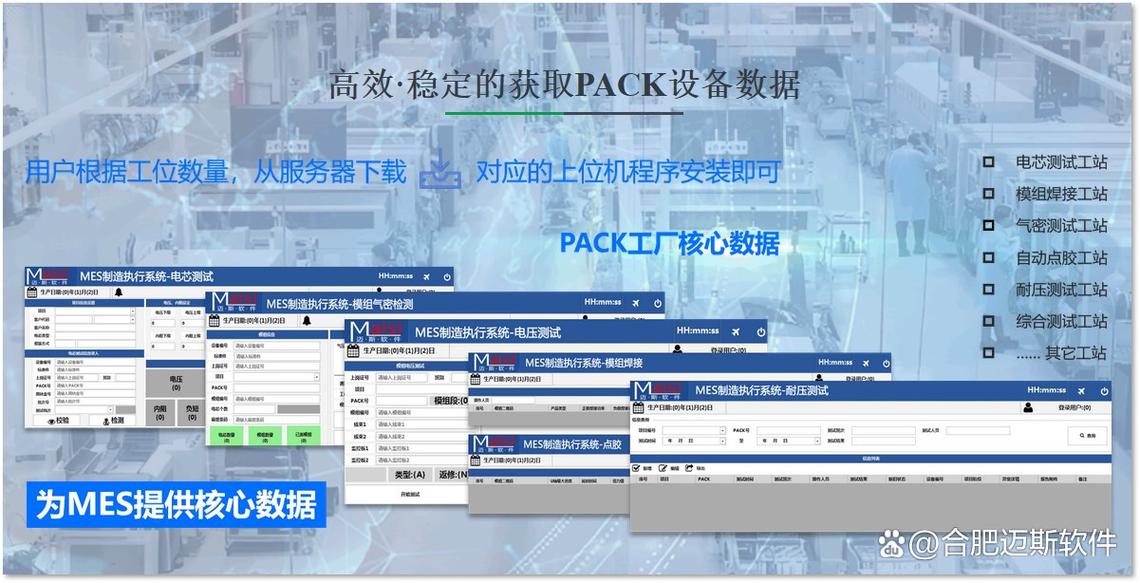Click the 新增 checkmark icon in 耐压测试 window
Screen dimensions: 1140x583
[x=636, y=468]
